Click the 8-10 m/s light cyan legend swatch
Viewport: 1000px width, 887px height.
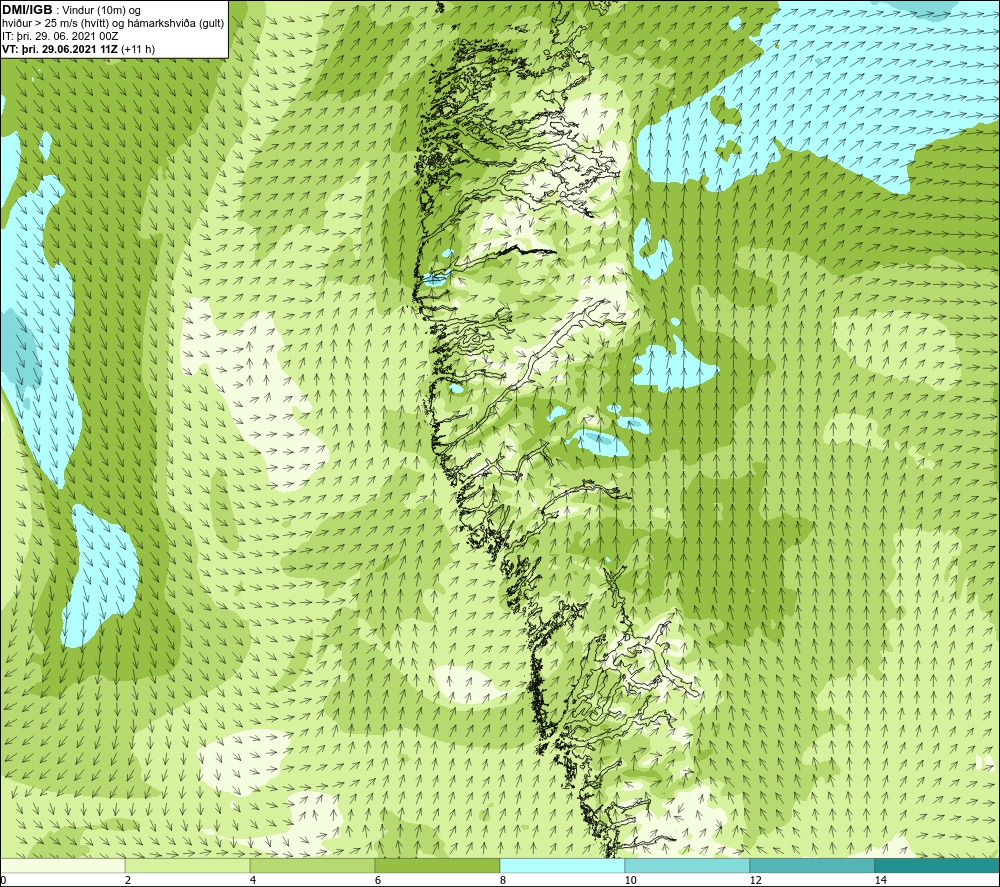coord(562,866)
